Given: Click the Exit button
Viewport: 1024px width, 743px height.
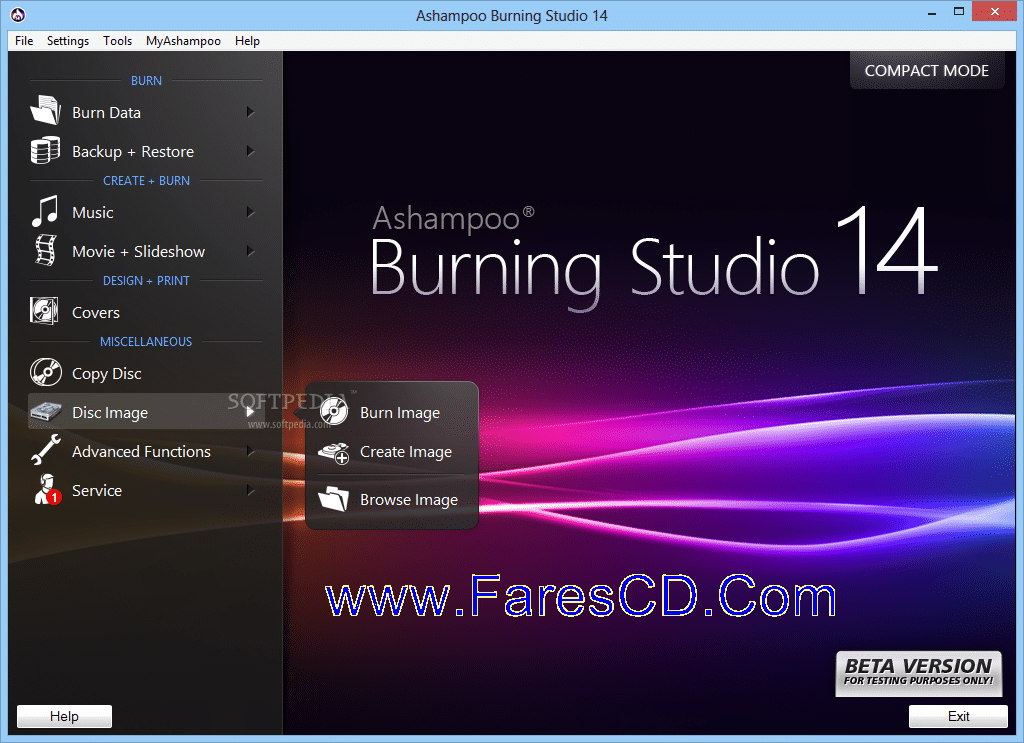Looking at the screenshot, I should click(958, 716).
